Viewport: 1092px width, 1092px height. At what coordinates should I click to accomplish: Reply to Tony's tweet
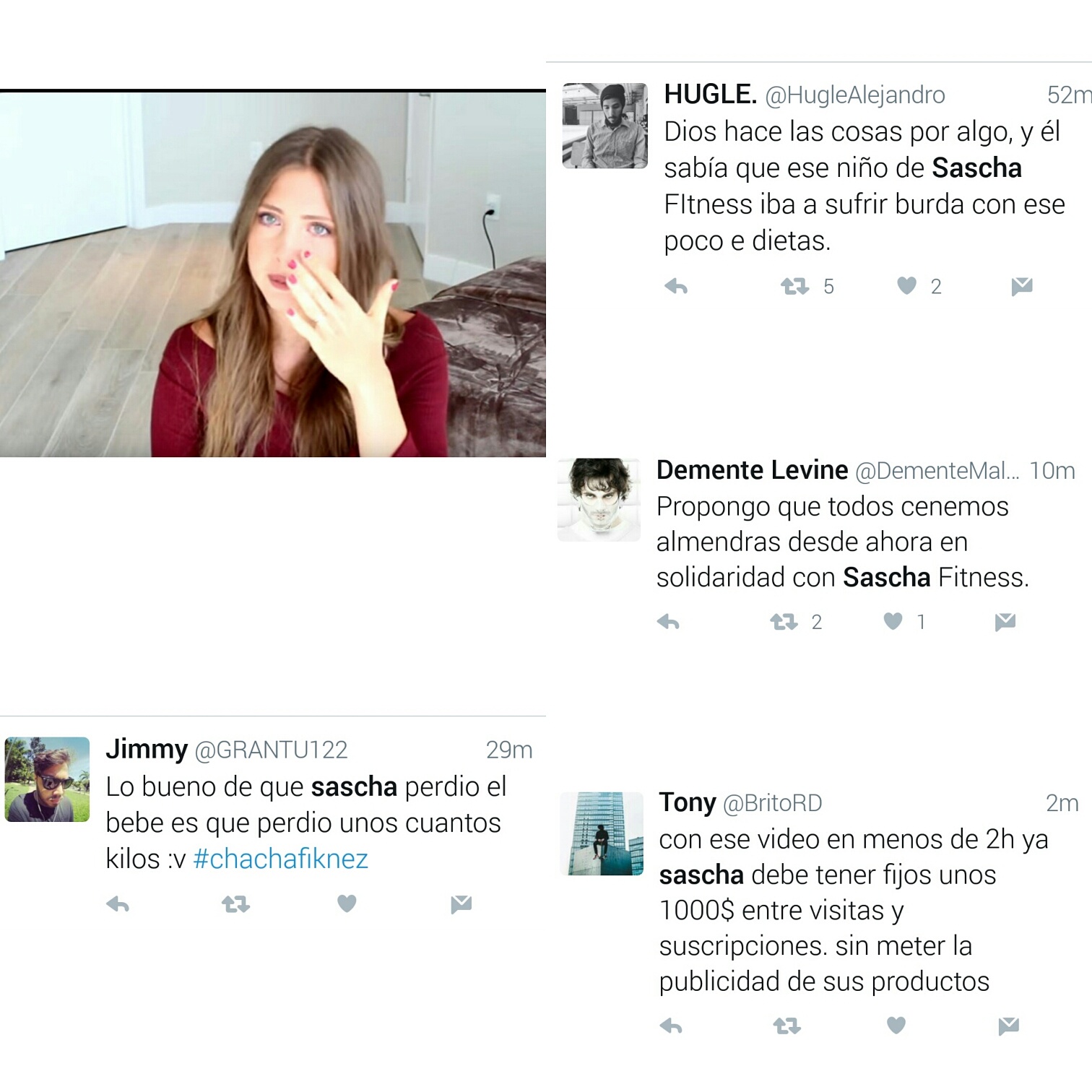(x=671, y=1026)
